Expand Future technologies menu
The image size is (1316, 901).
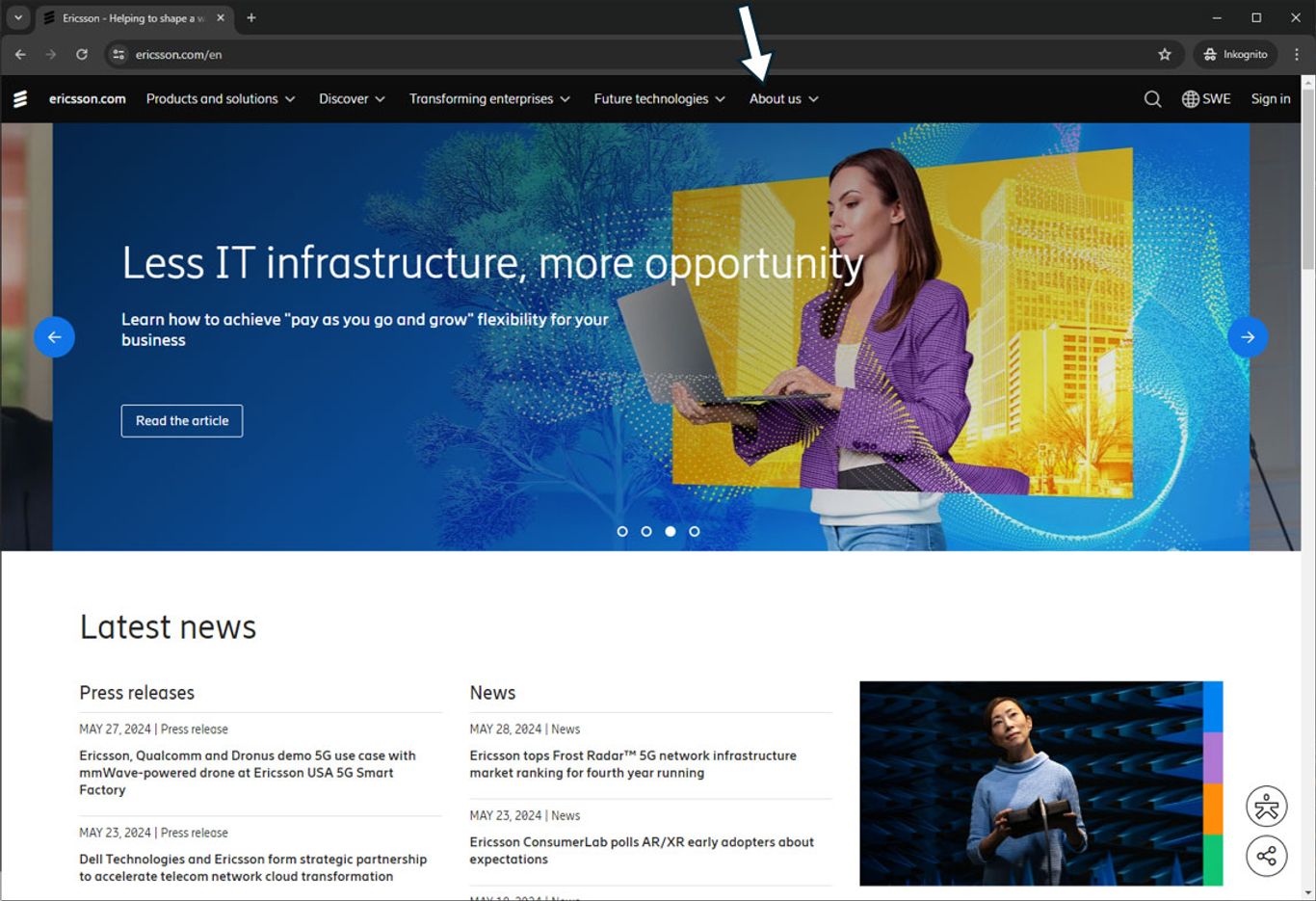[659, 98]
